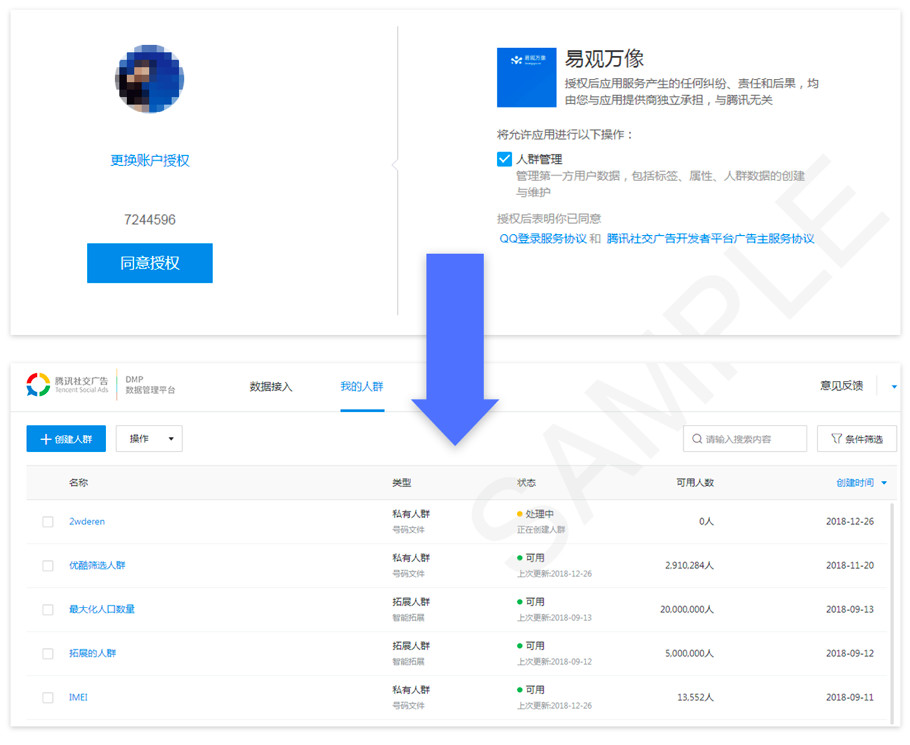This screenshot has height=745, width=910.
Task: Open 意见反馈 in the DMP header
Action: [842, 386]
